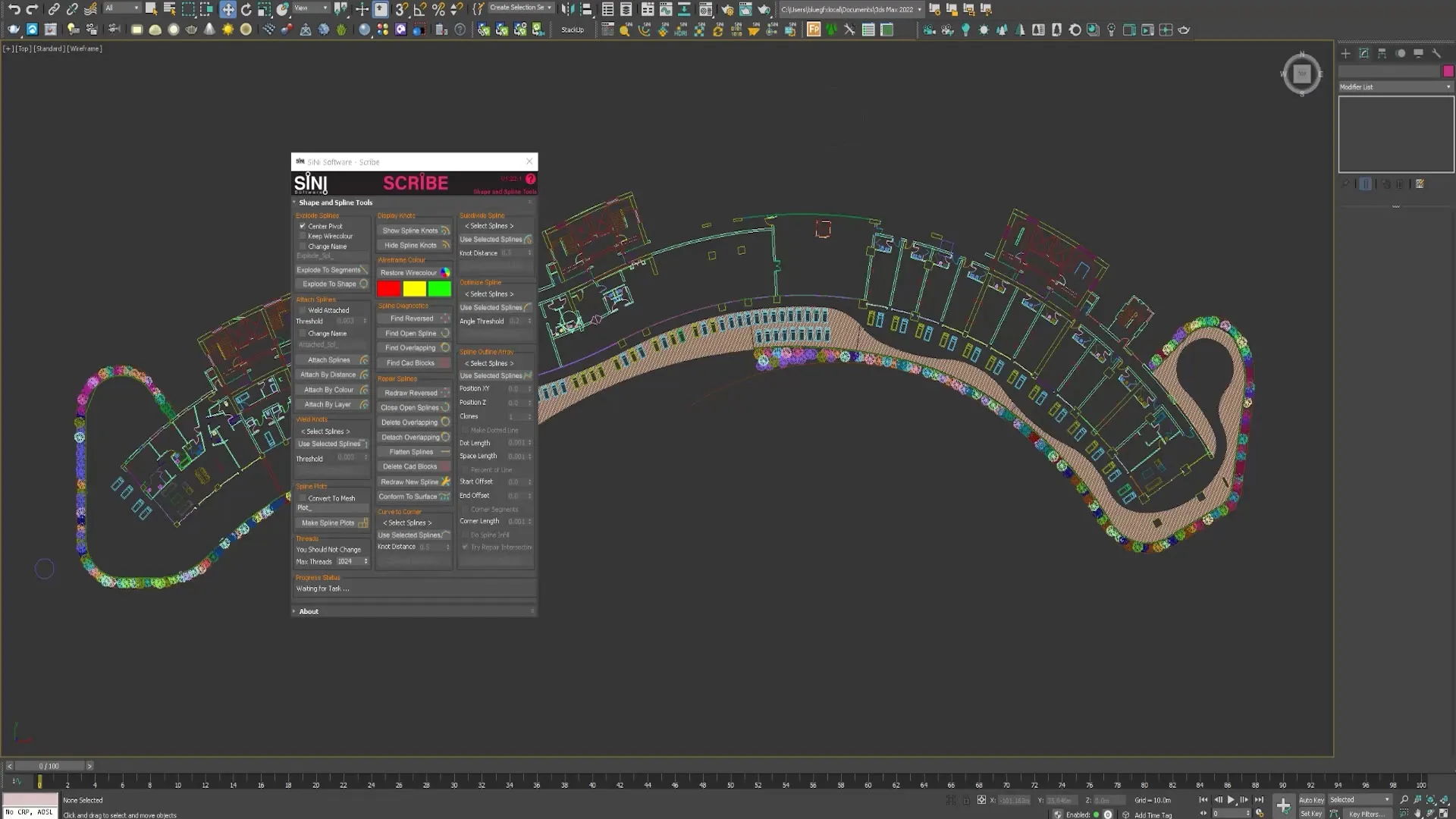Viewport: 1456px width, 819px height.
Task: Enable Change Name under Explode Splines
Action: 303,246
